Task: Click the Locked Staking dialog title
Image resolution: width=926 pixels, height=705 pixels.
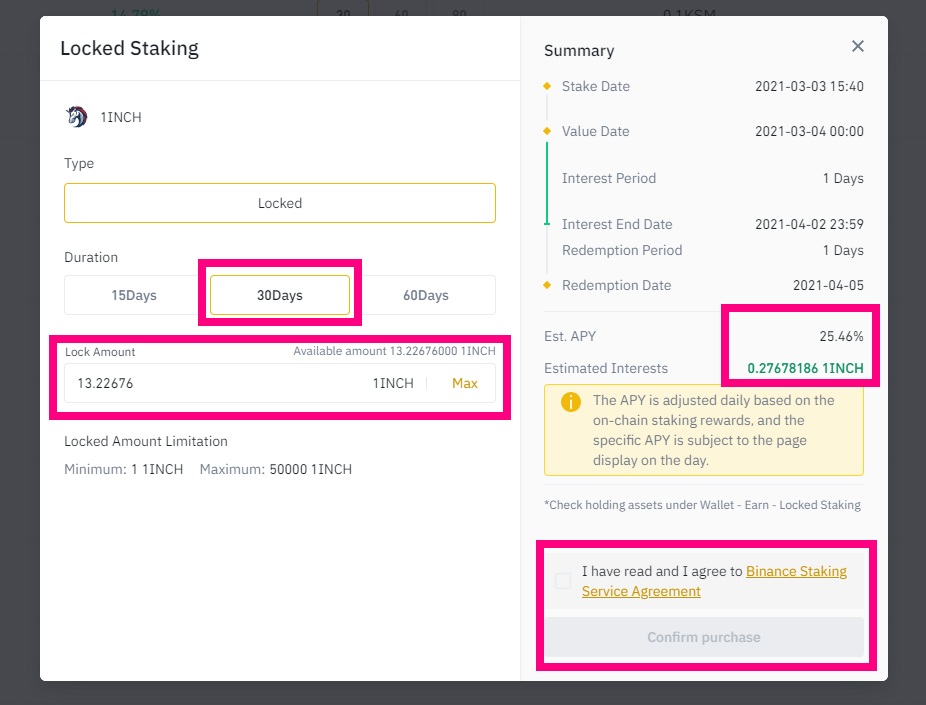Action: (129, 48)
